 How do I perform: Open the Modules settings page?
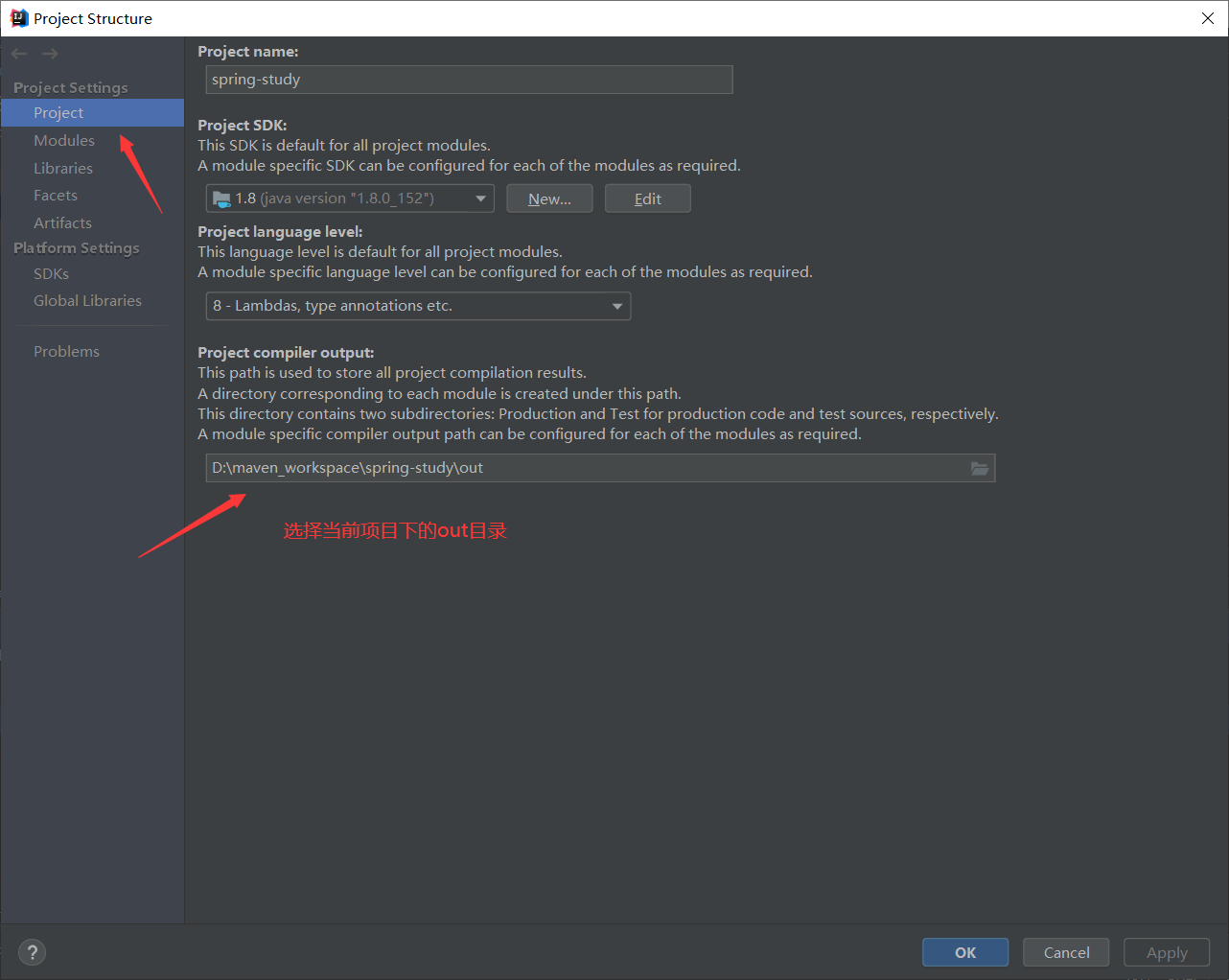point(64,140)
